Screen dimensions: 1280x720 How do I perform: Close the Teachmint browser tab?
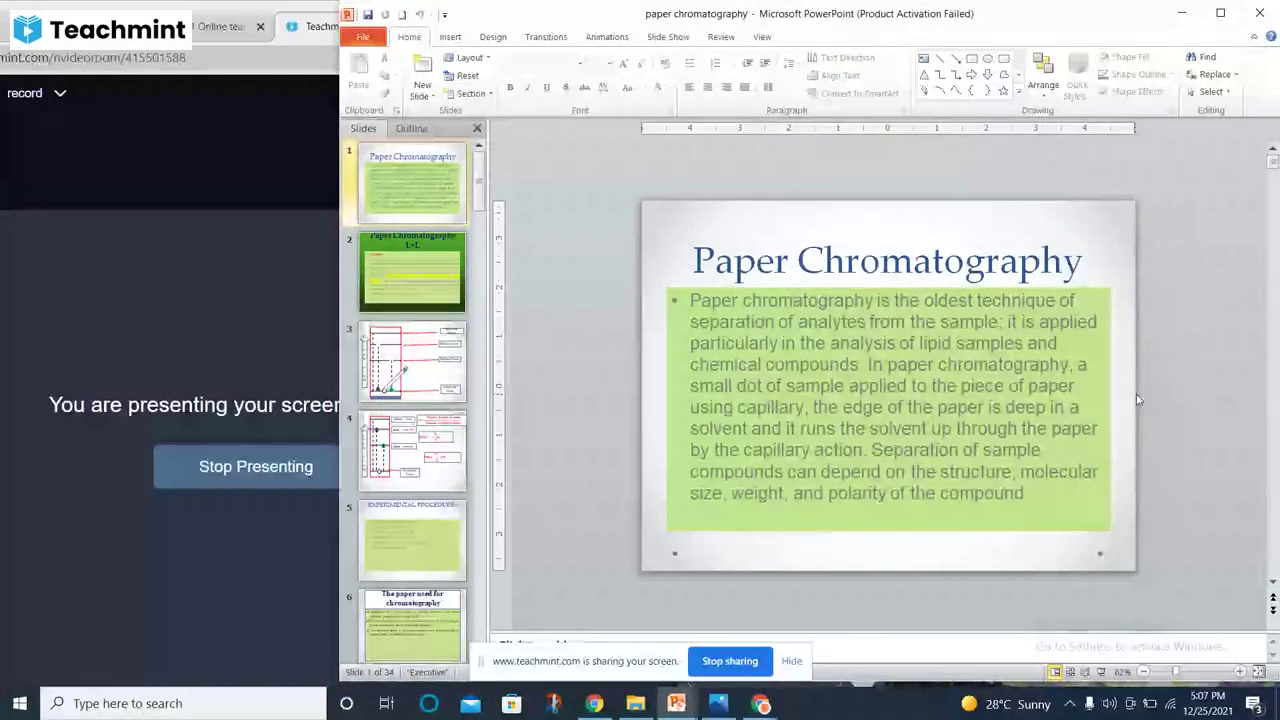point(261,27)
